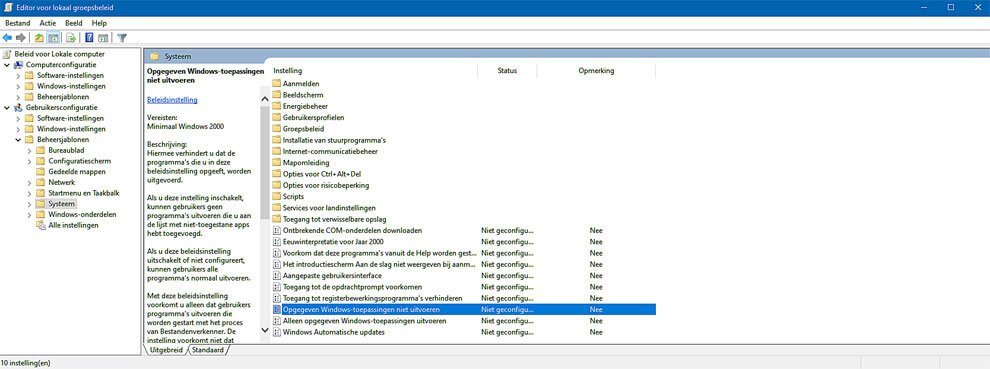
Task: Click policy icon beside Ontbrekende COM-onderdelen downloaden
Action: tap(277, 230)
